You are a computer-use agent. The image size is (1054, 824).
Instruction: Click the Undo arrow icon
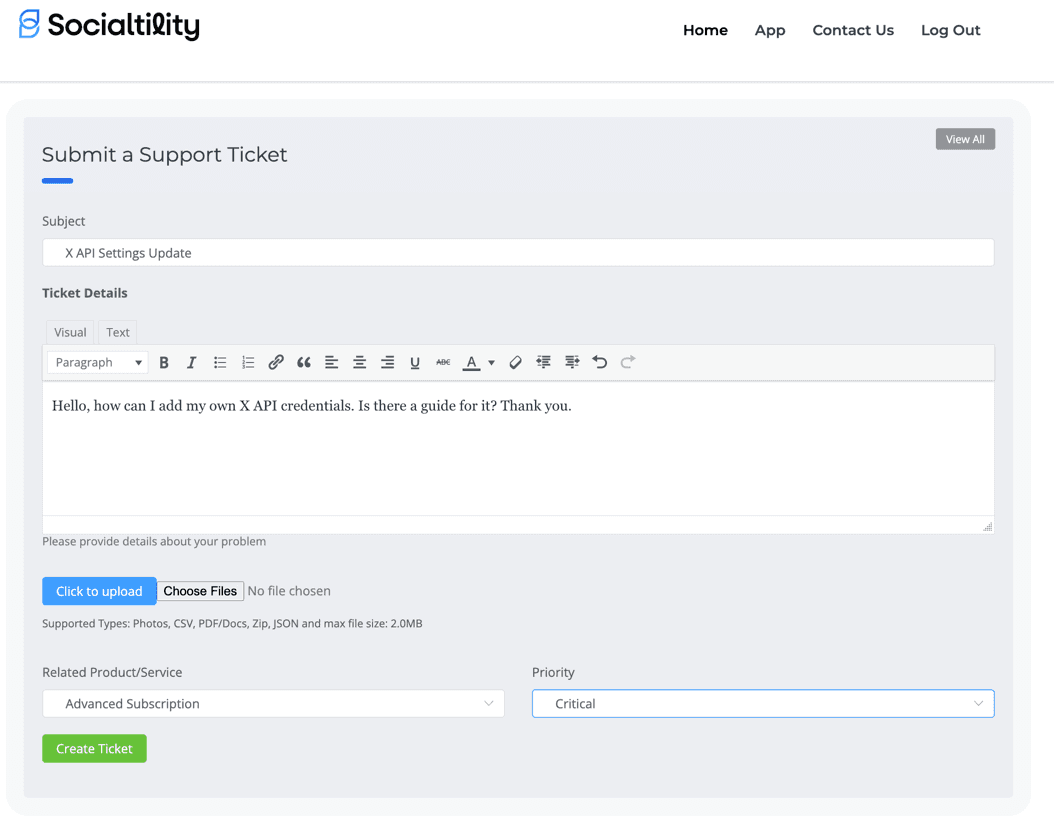tap(599, 362)
